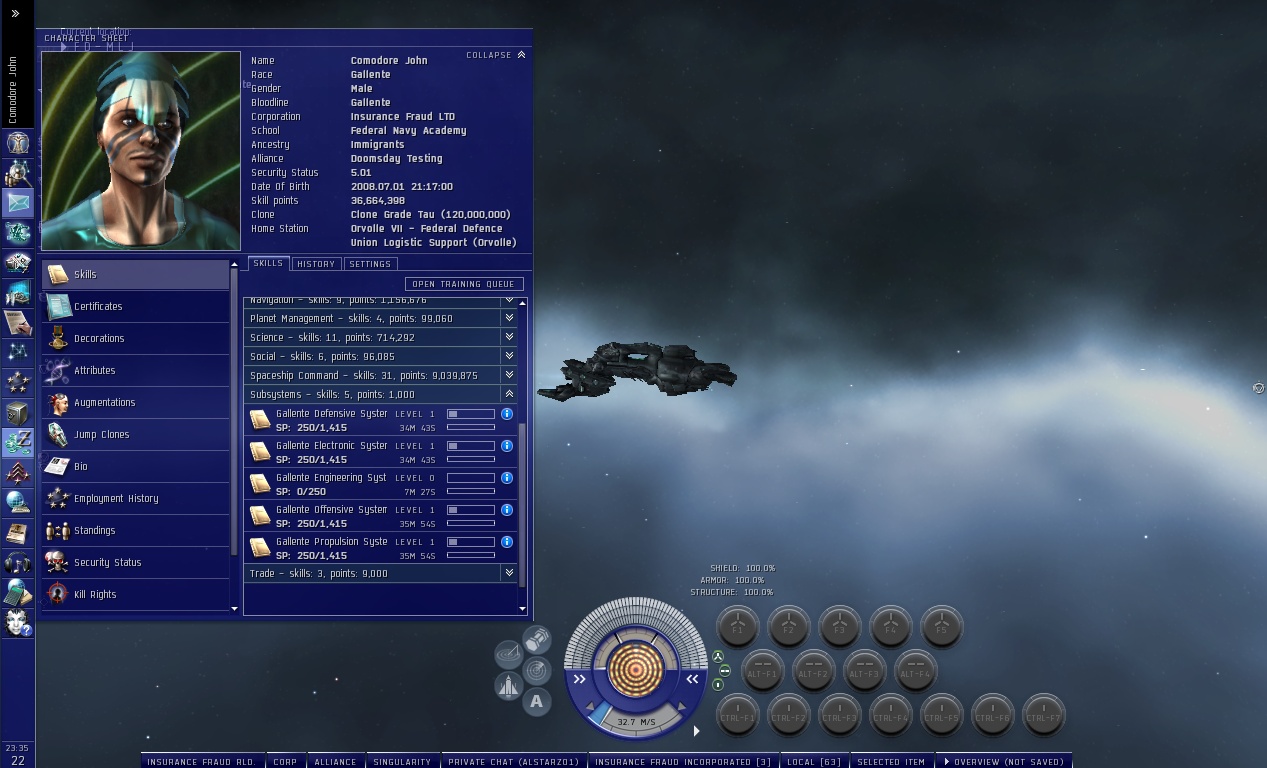The image size is (1267, 768).
Task: Open Standings in the character sheet
Action: [135, 530]
